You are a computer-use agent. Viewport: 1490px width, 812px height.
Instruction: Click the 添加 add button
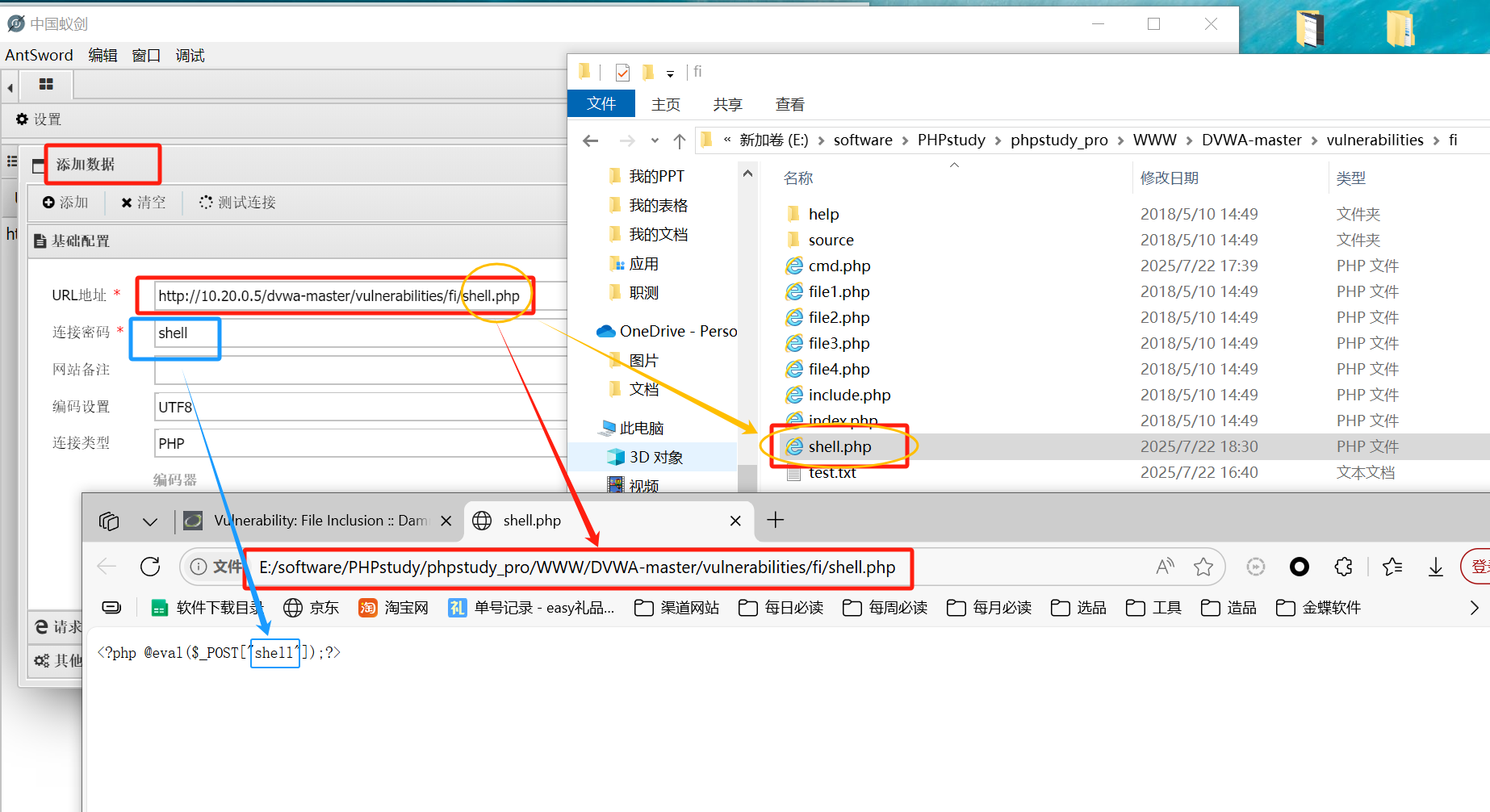coord(65,203)
